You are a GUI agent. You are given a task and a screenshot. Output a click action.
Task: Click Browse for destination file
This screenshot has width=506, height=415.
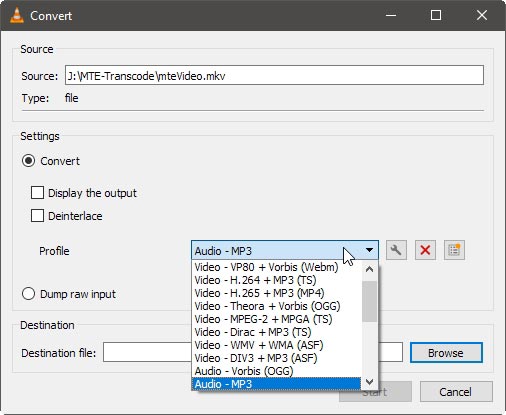tap(446, 353)
